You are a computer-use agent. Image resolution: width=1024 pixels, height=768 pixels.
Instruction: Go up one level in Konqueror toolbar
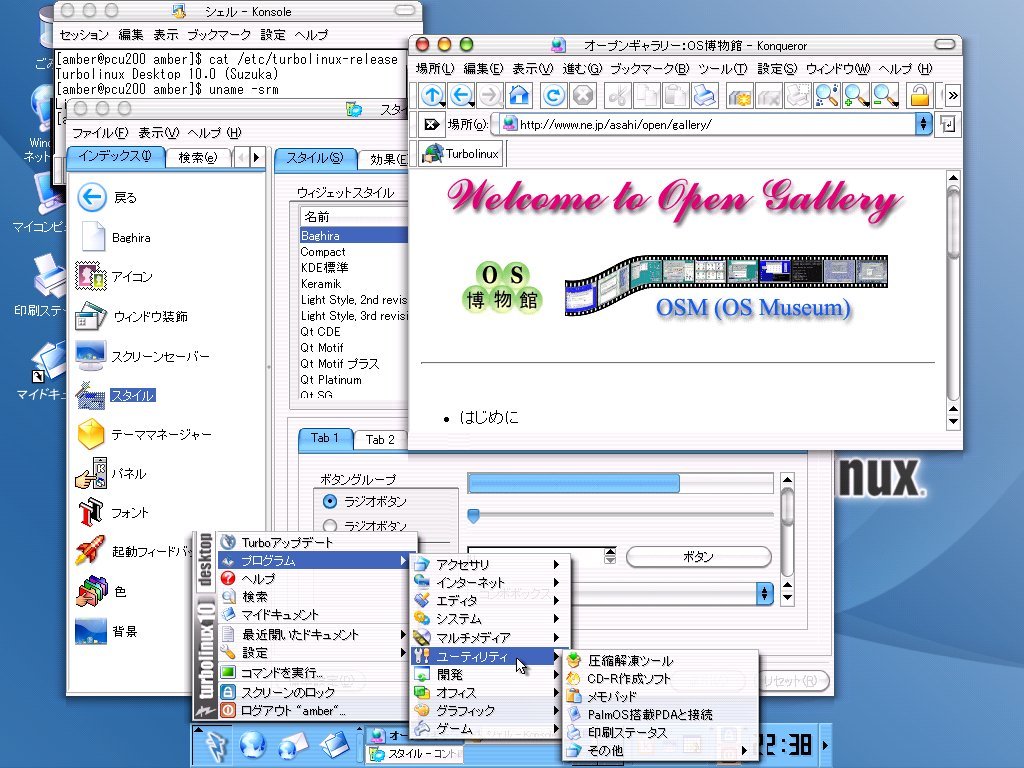click(x=431, y=96)
